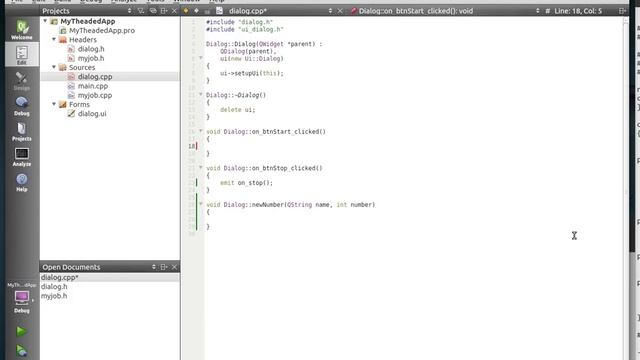
Task: Fold the on_btnStart_clicked function block
Action: click(200, 131)
